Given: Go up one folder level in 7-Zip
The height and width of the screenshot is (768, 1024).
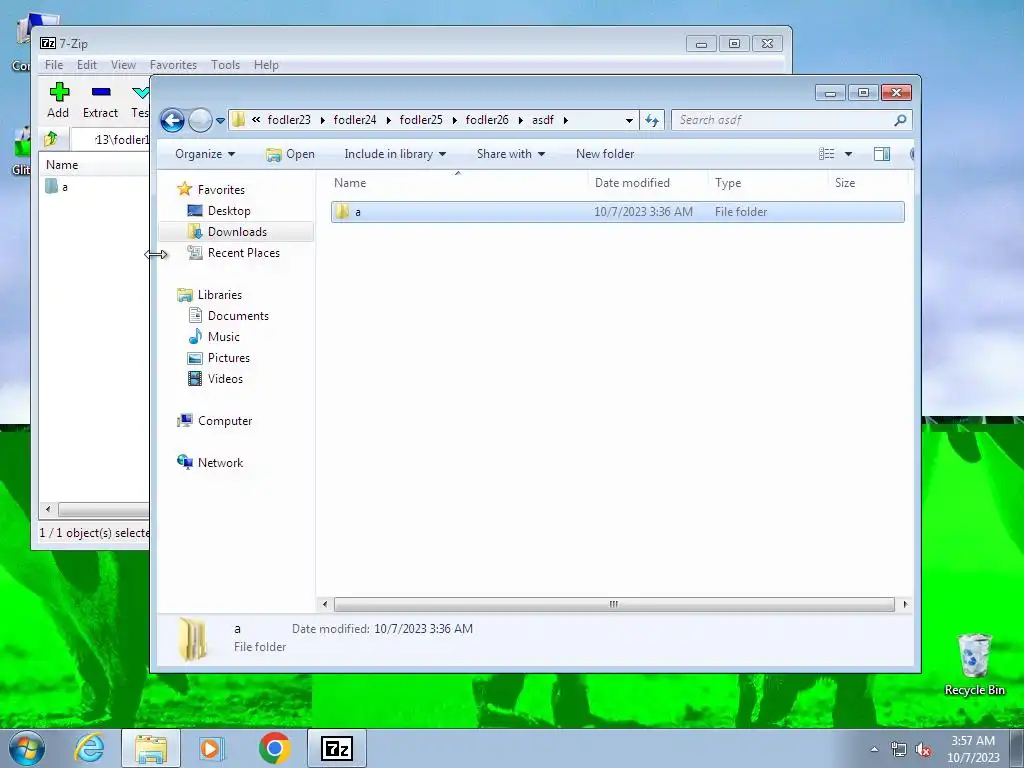Looking at the screenshot, I should (51, 139).
